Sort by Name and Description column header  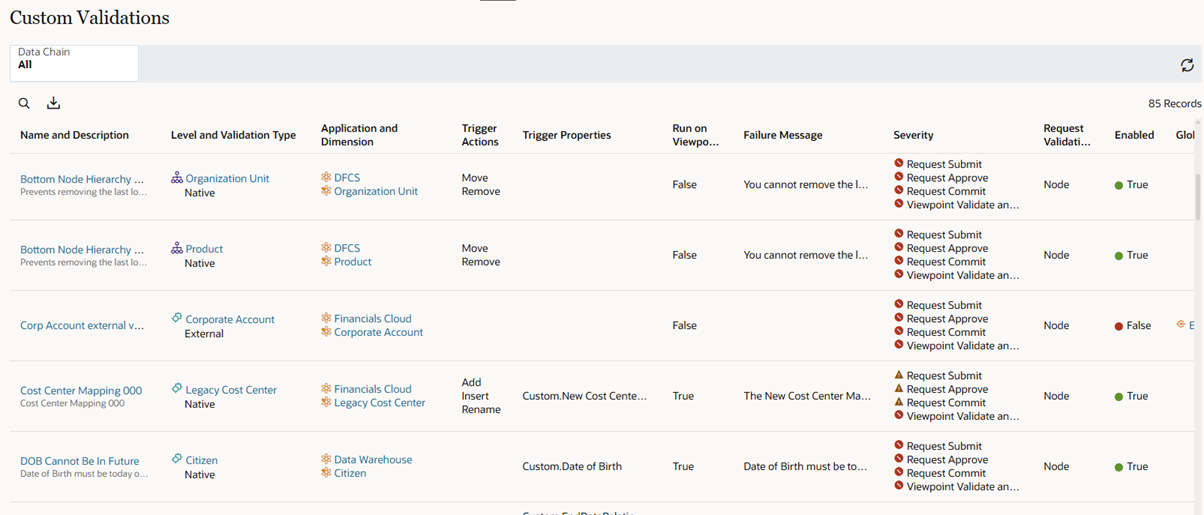coord(74,135)
